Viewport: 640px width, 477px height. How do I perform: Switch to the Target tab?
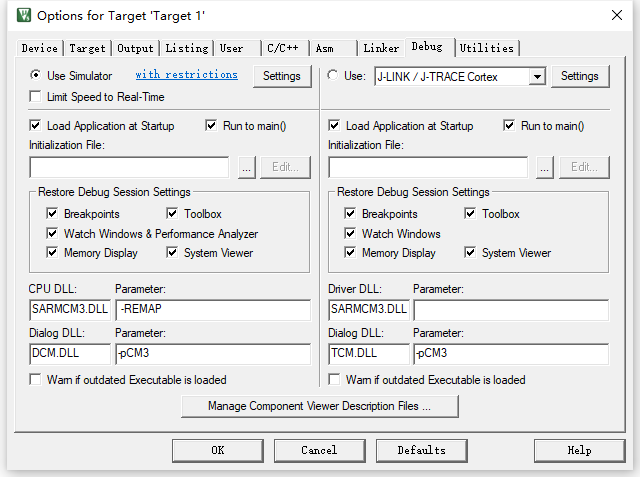pyautogui.click(x=87, y=48)
